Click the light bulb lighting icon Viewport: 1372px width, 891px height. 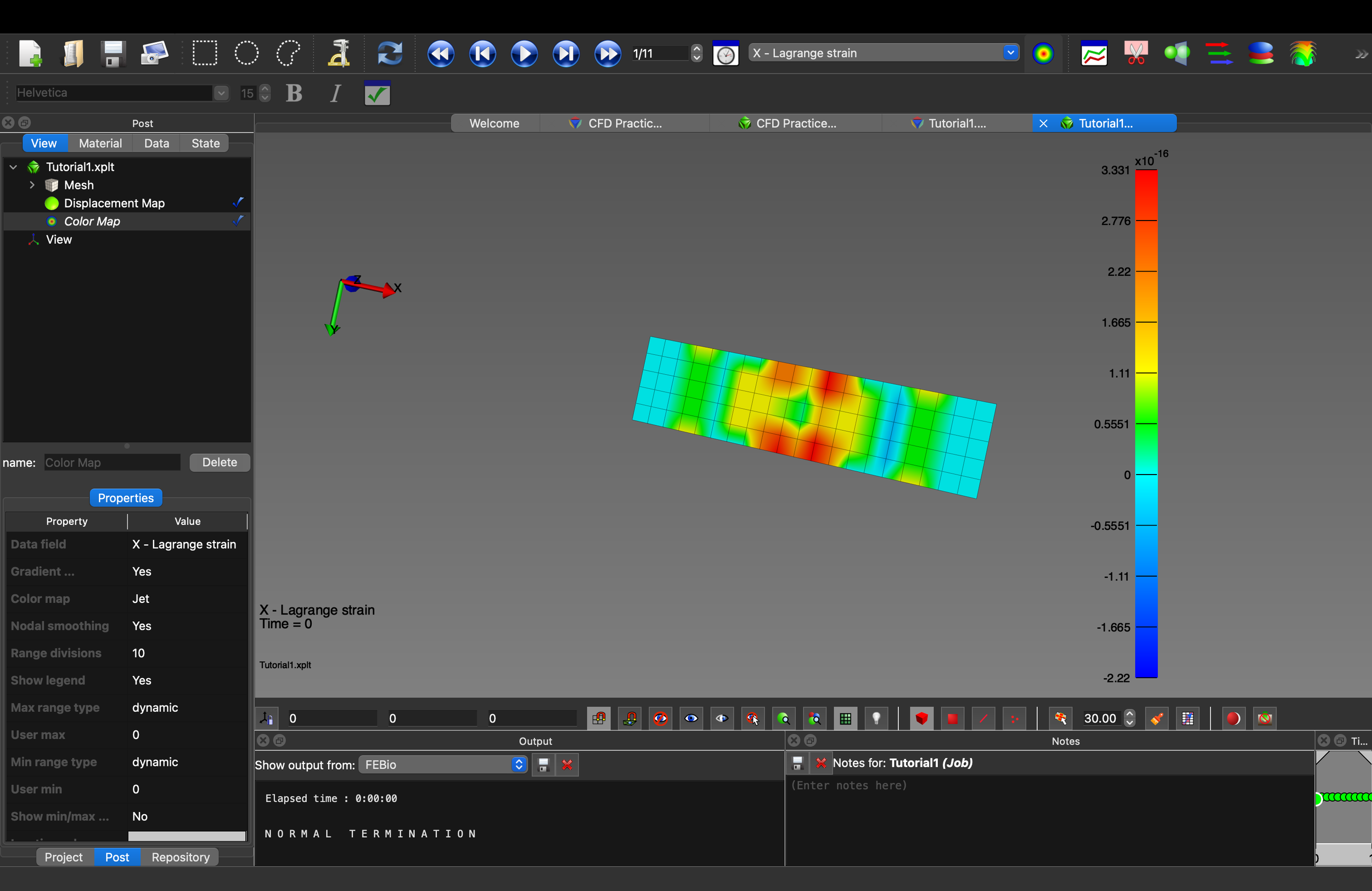[876, 718]
